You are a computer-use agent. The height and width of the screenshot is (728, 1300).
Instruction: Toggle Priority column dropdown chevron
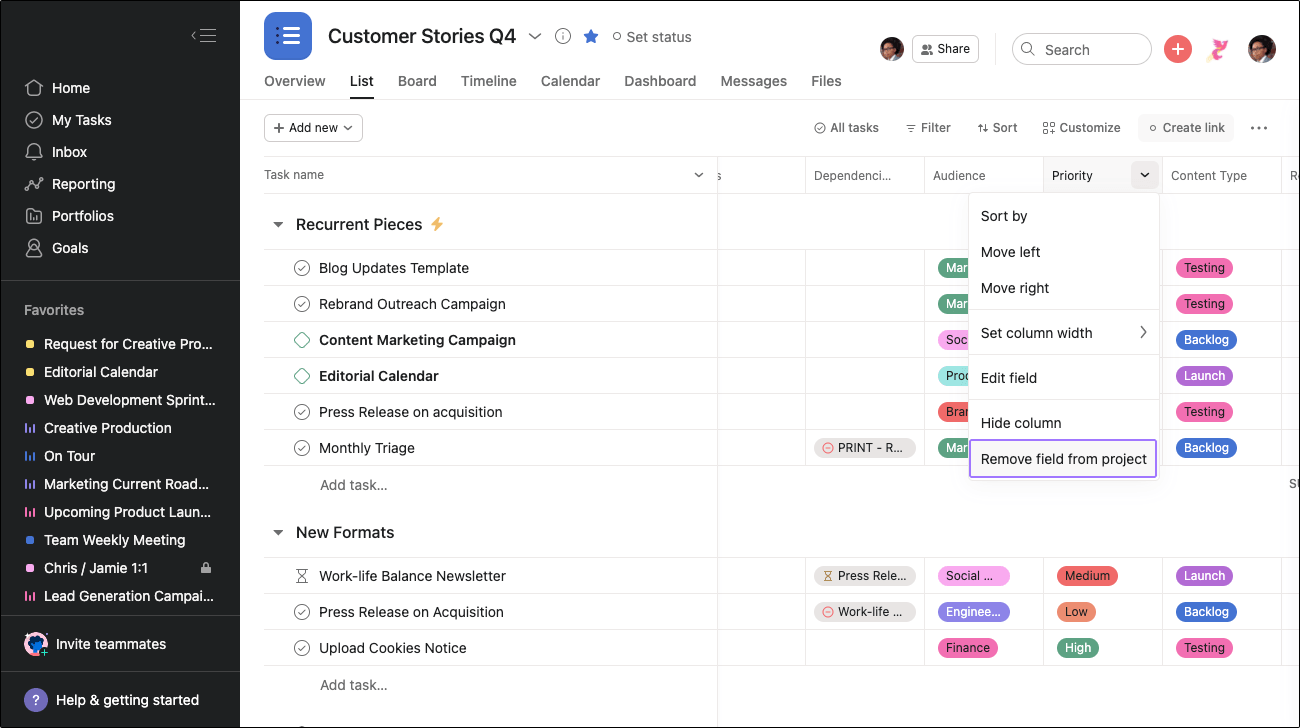click(1145, 175)
